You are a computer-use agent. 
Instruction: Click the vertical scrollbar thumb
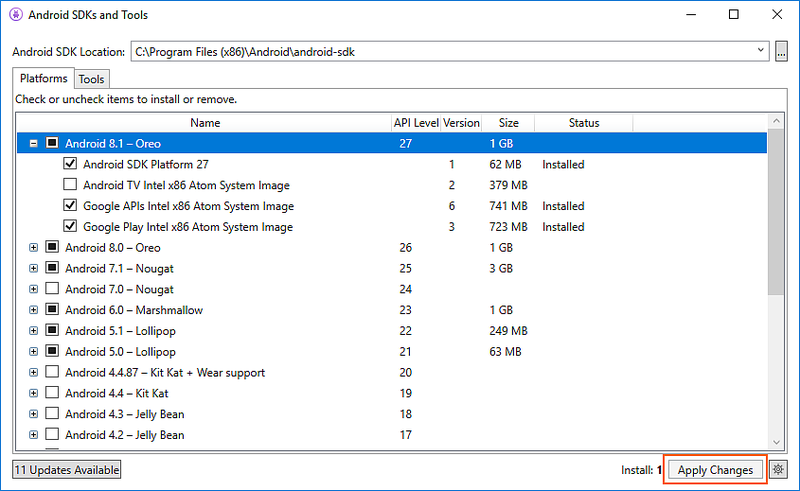(775, 210)
